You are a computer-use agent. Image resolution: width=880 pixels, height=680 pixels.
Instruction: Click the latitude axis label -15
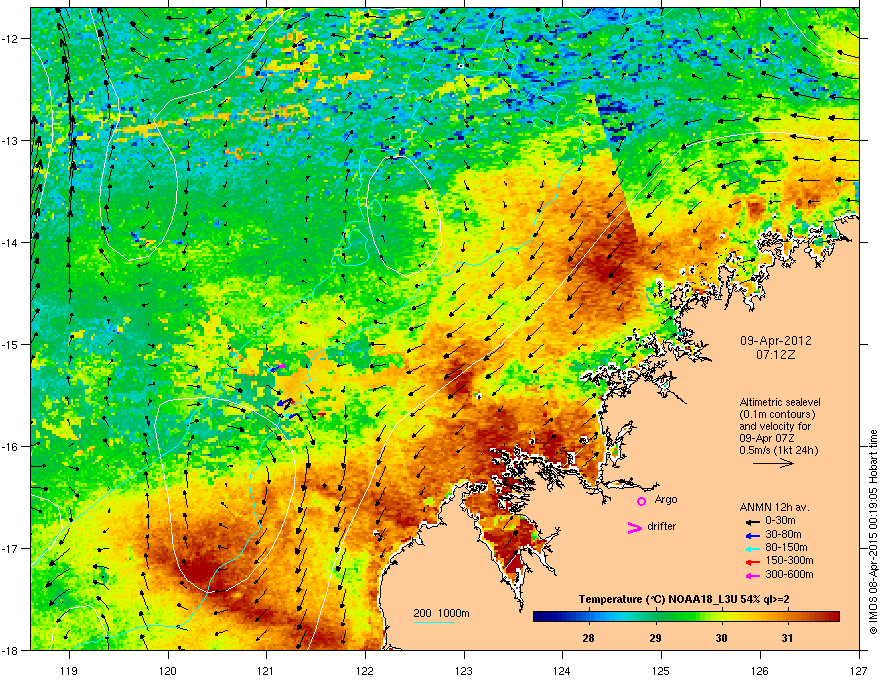click(x=10, y=344)
